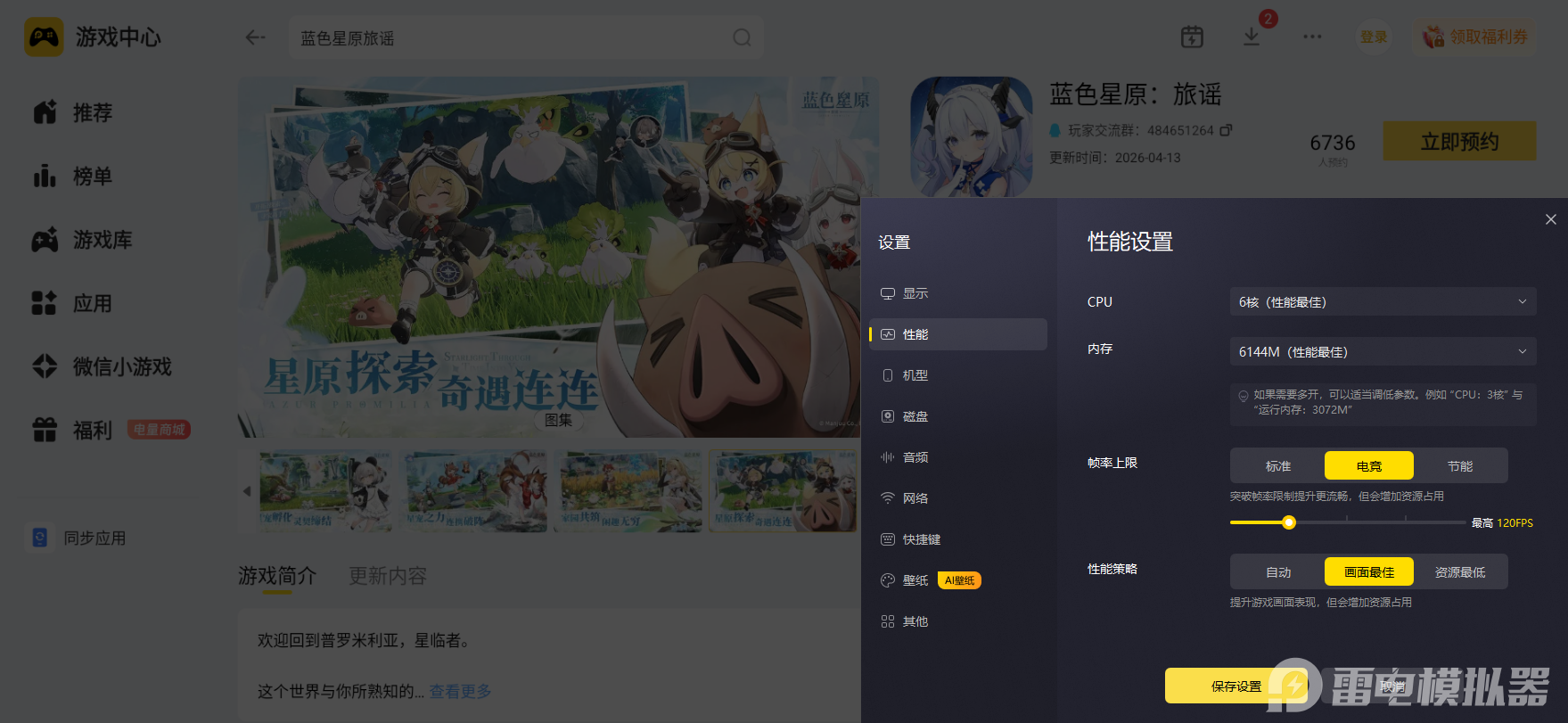Click the search magnifier icon
The width and height of the screenshot is (1568, 723).
(x=742, y=37)
